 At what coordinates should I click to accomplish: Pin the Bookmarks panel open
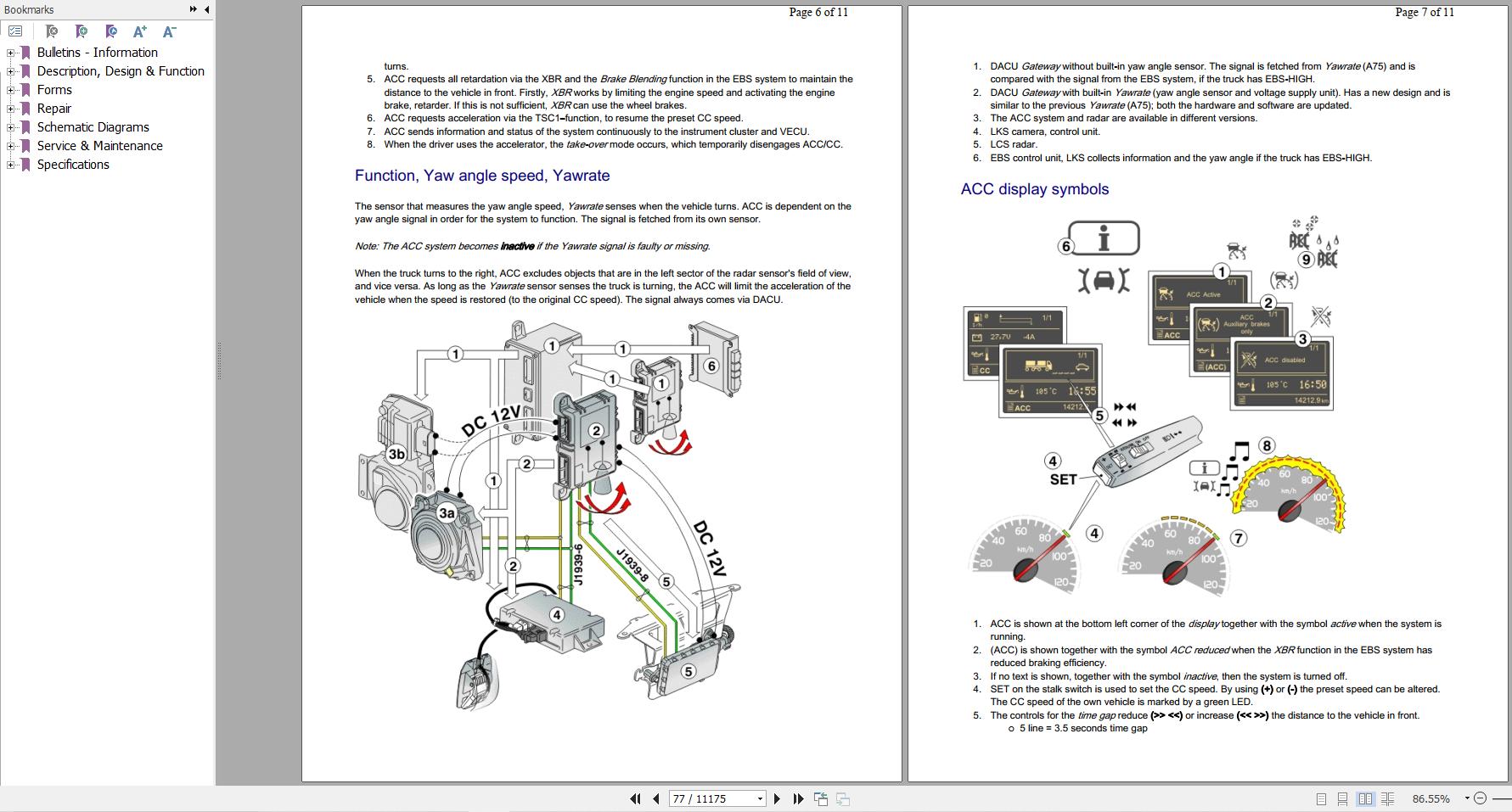pos(194,9)
